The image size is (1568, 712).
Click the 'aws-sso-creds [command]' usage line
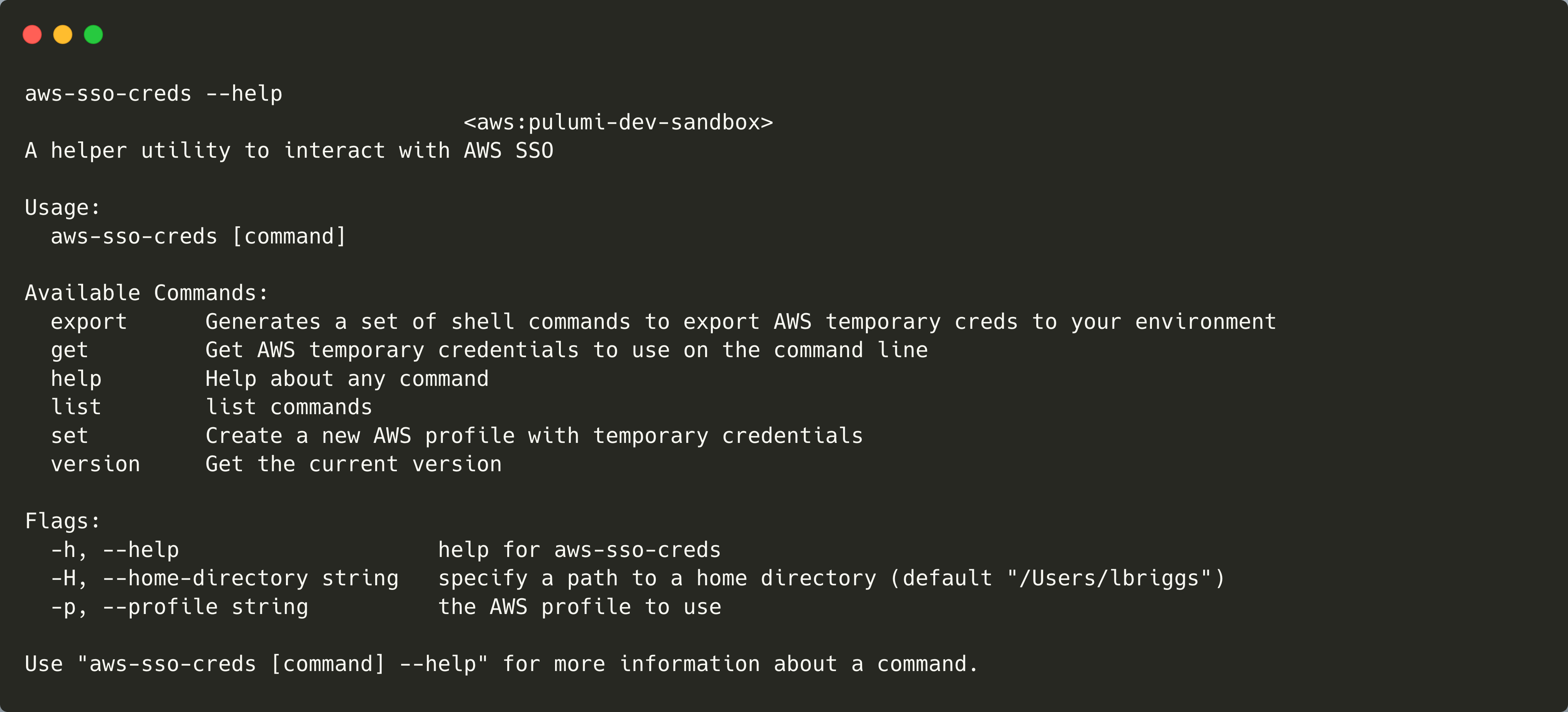point(198,236)
